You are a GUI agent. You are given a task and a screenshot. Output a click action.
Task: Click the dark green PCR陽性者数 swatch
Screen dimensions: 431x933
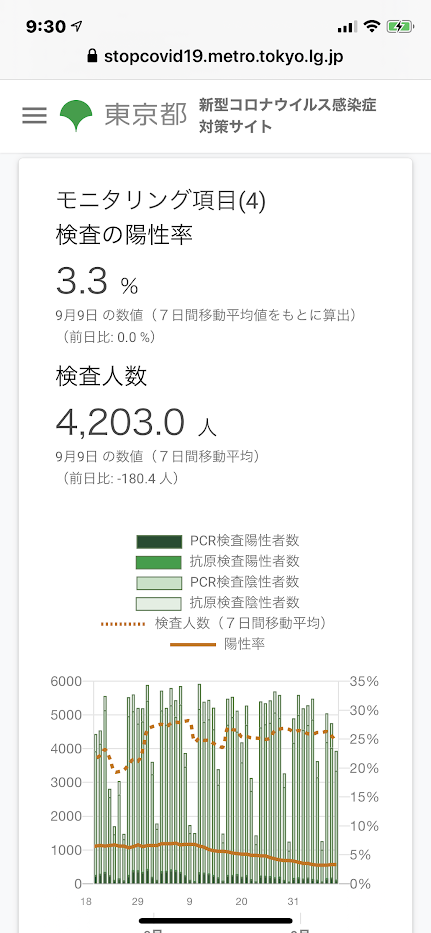tap(158, 541)
